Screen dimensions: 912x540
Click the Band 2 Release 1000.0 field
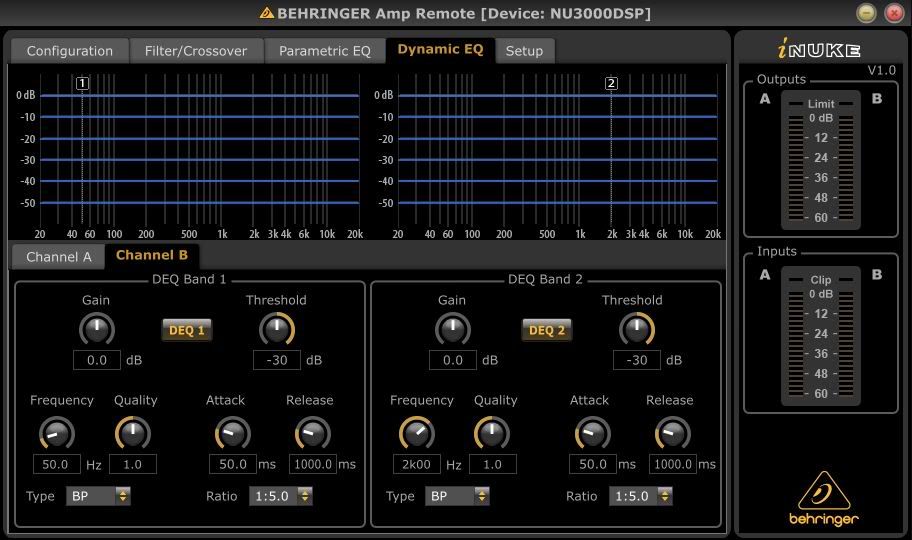[x=673, y=464]
